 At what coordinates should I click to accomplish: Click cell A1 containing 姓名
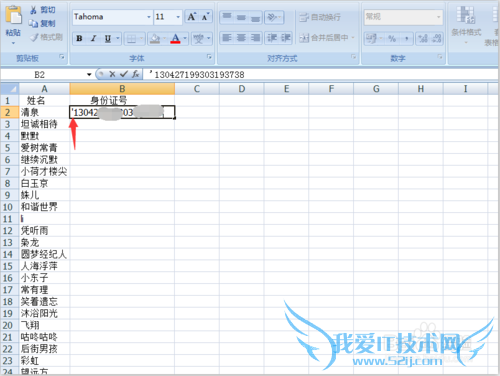(x=44, y=101)
